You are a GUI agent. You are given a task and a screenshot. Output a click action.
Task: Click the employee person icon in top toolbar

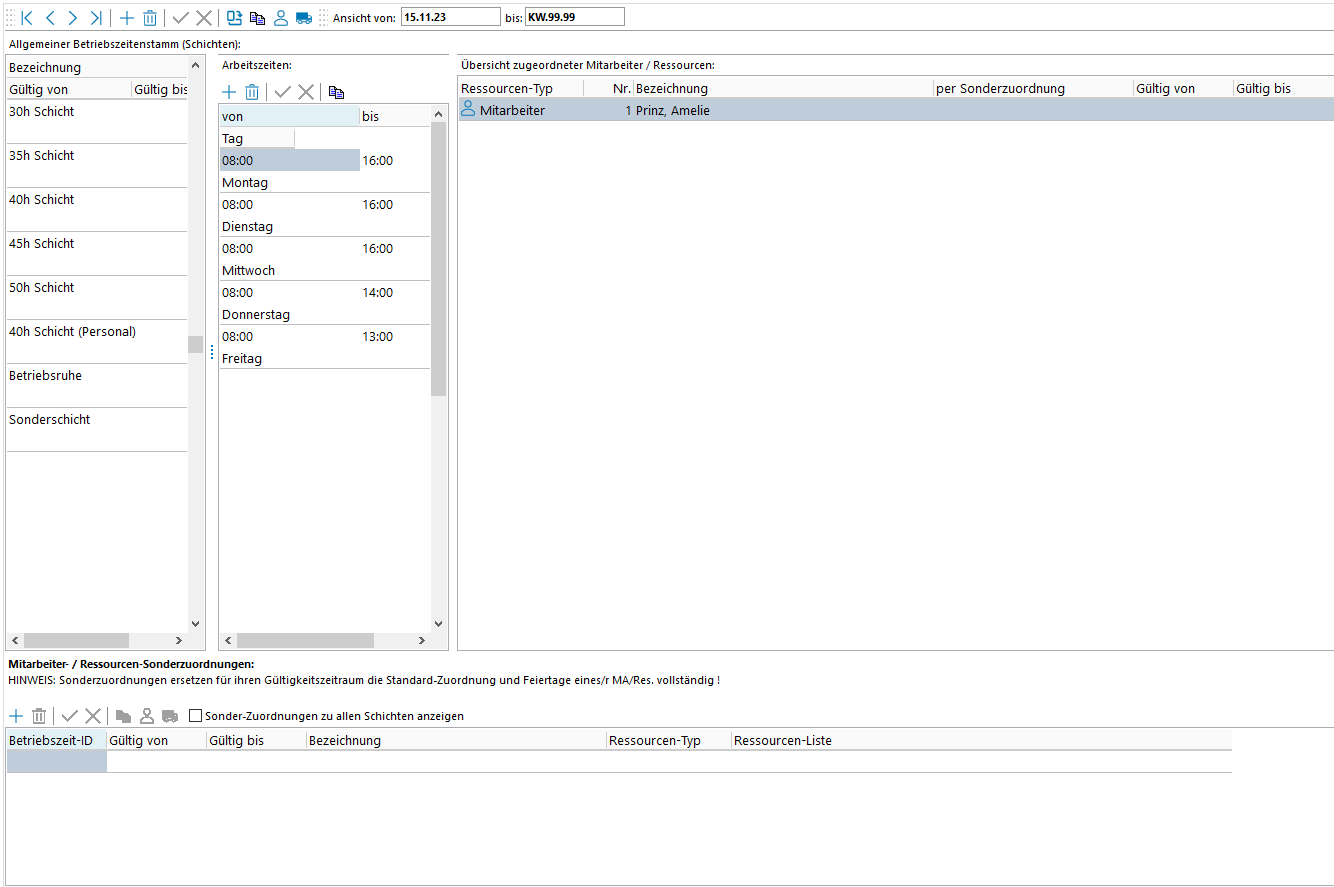(x=281, y=17)
